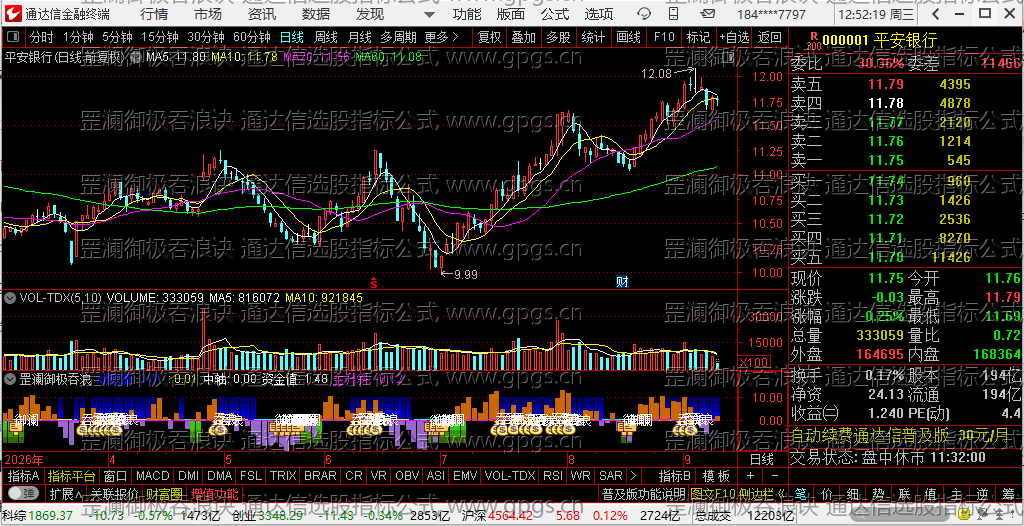This screenshot has width=1024, height=526.
Task: Expand more indicators arrow after SAR
Action: click(632, 476)
